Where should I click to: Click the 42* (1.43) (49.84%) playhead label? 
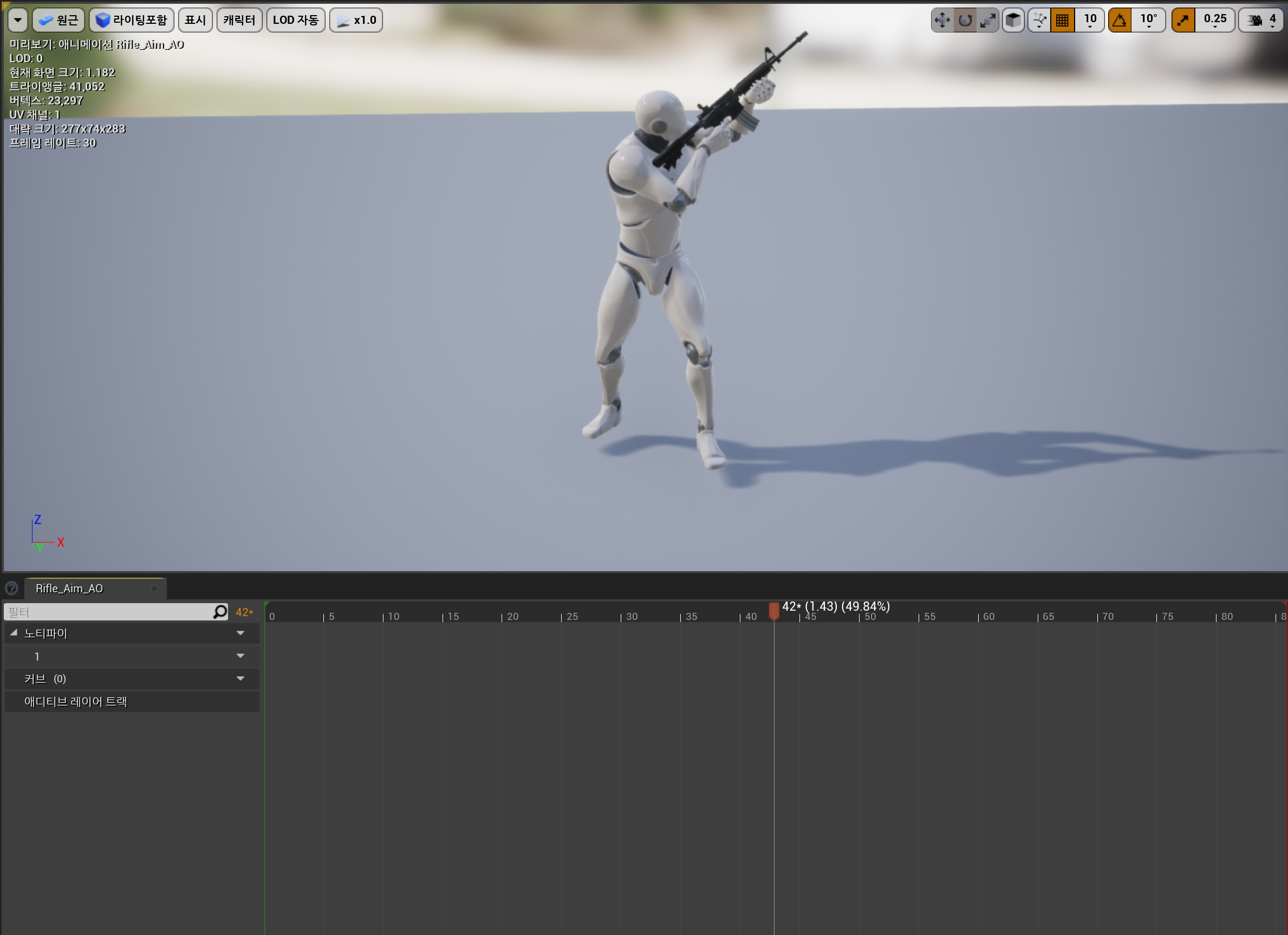(835, 606)
